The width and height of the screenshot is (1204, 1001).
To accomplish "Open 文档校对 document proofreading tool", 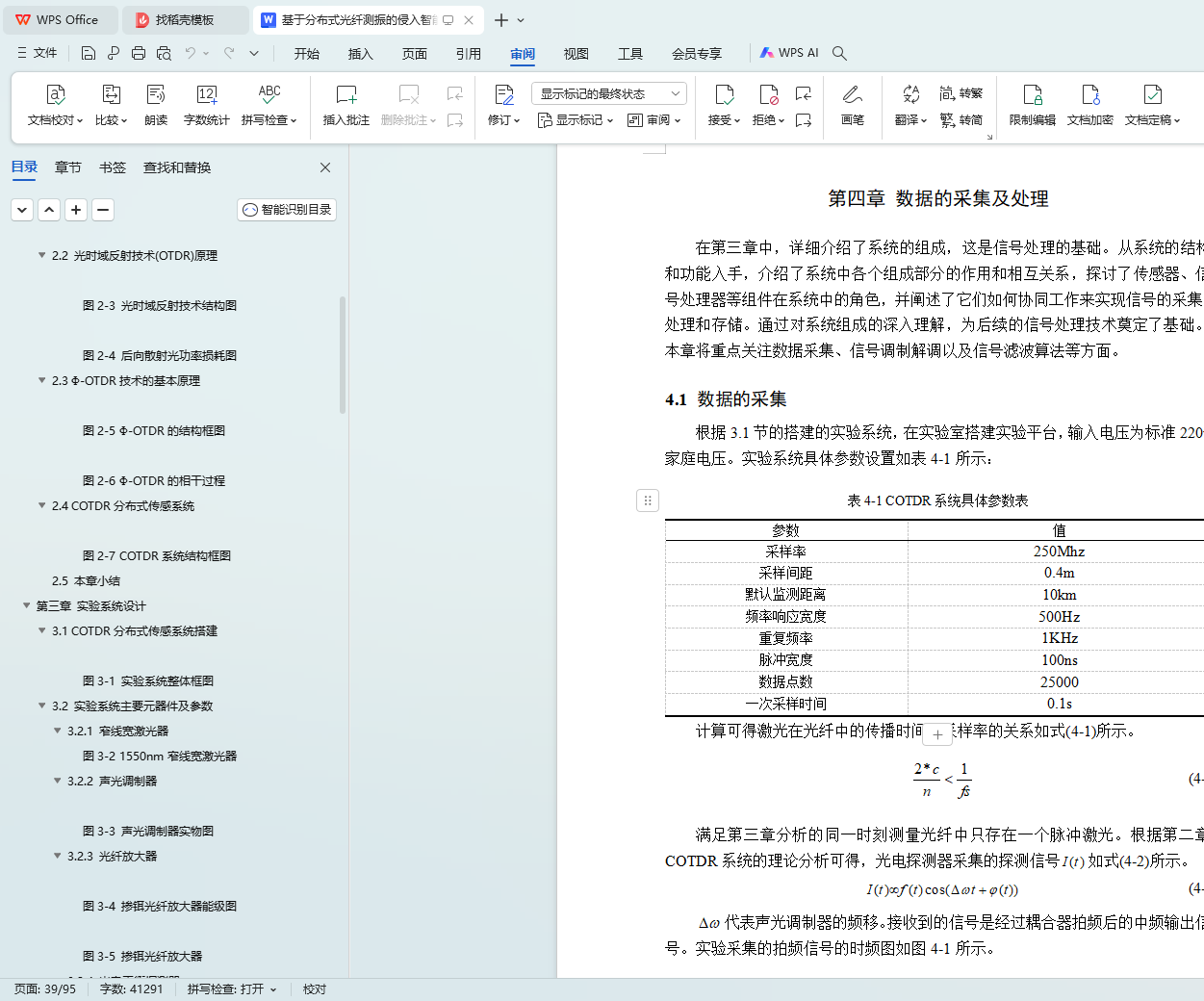I will [55, 105].
